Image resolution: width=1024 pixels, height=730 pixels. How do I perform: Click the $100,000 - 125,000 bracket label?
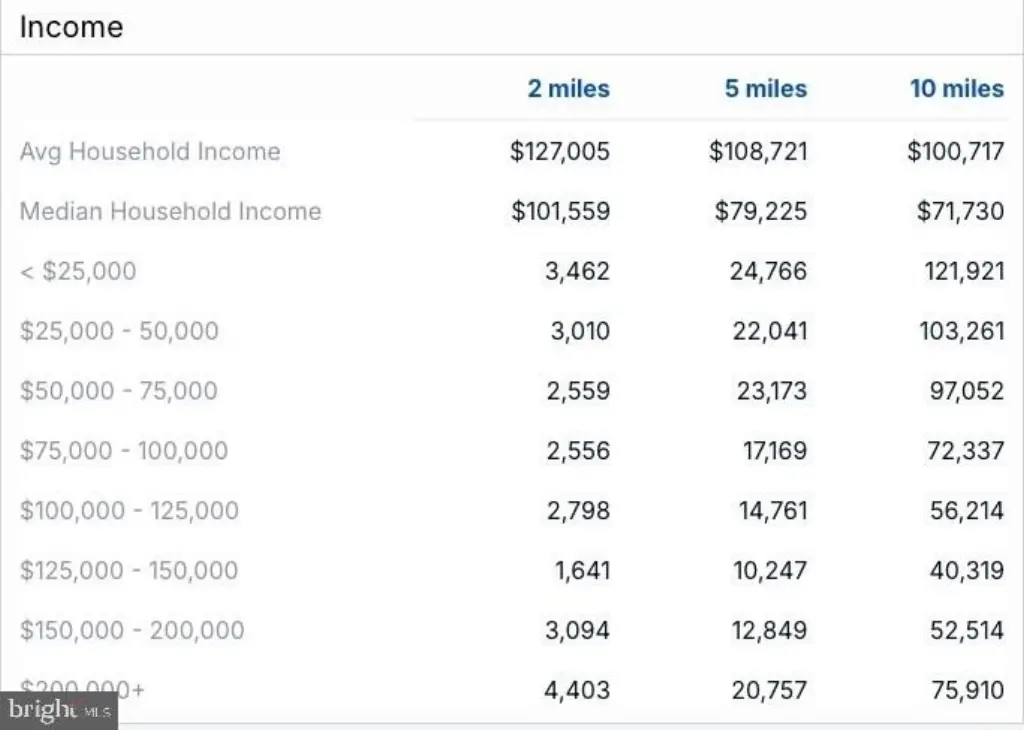click(129, 511)
